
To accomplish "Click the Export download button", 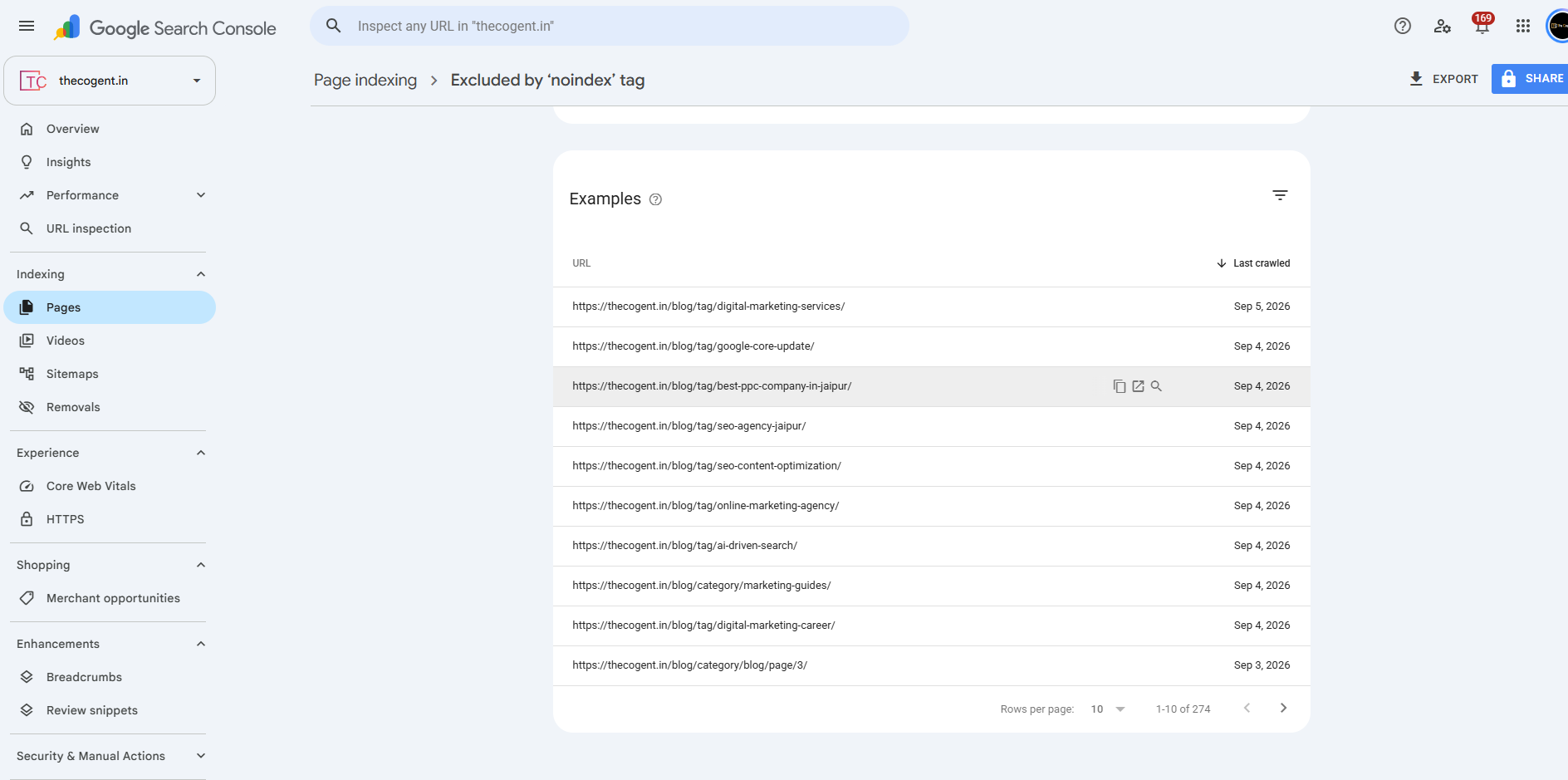I will click(1443, 79).
